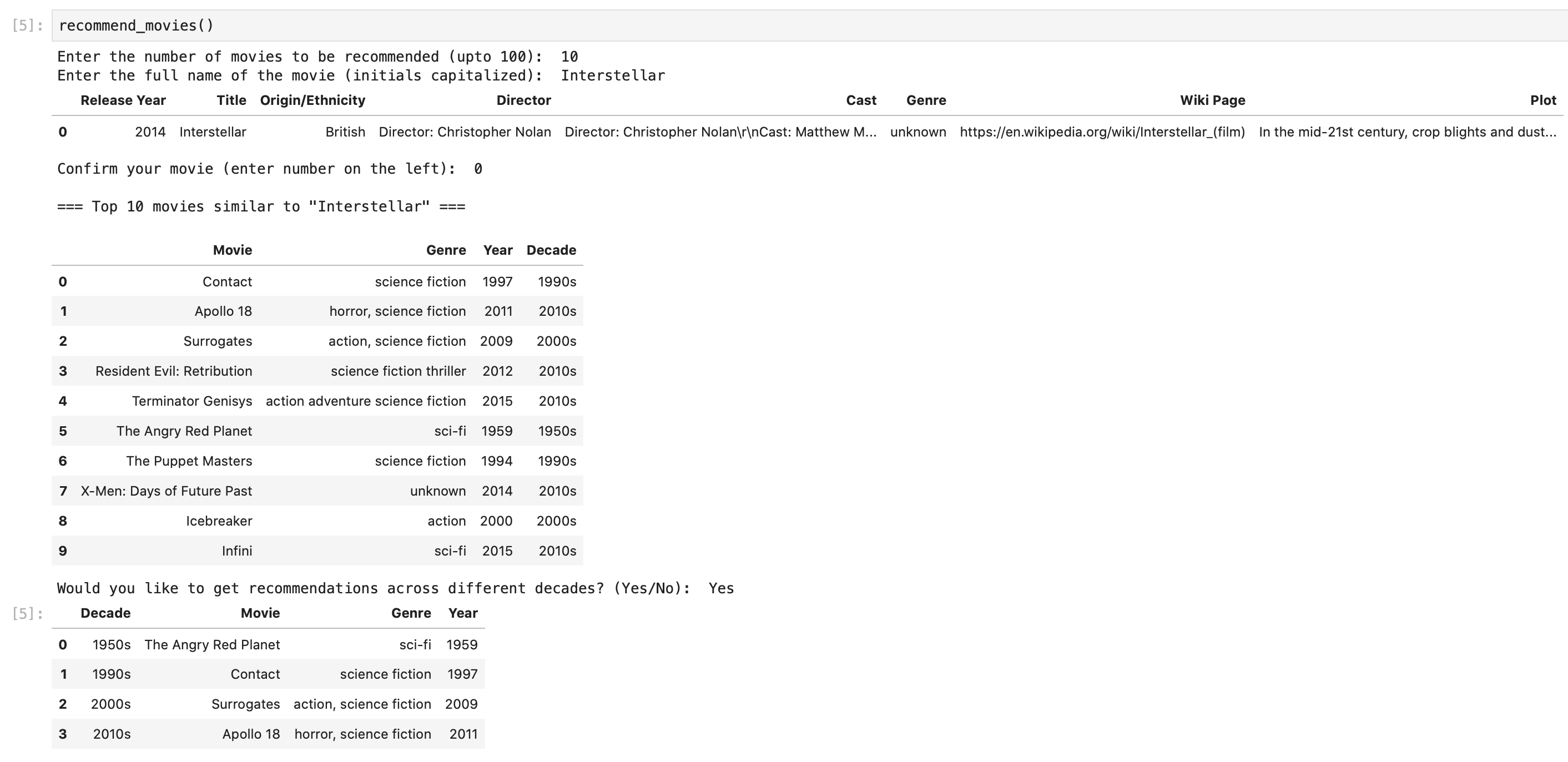The height and width of the screenshot is (762, 1568).
Task: Click the 'Contact' row in top 10 table
Action: click(x=317, y=282)
